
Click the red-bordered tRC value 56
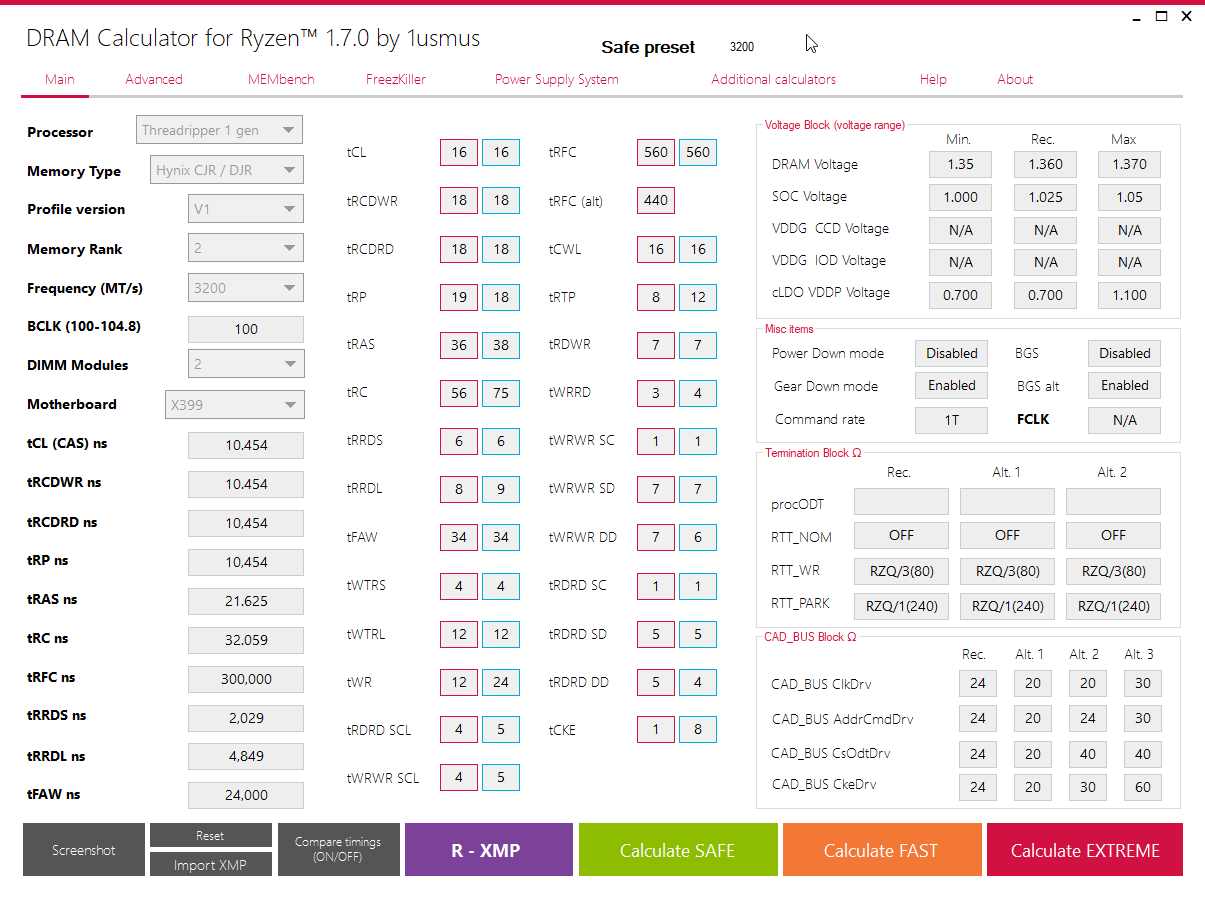tap(459, 393)
